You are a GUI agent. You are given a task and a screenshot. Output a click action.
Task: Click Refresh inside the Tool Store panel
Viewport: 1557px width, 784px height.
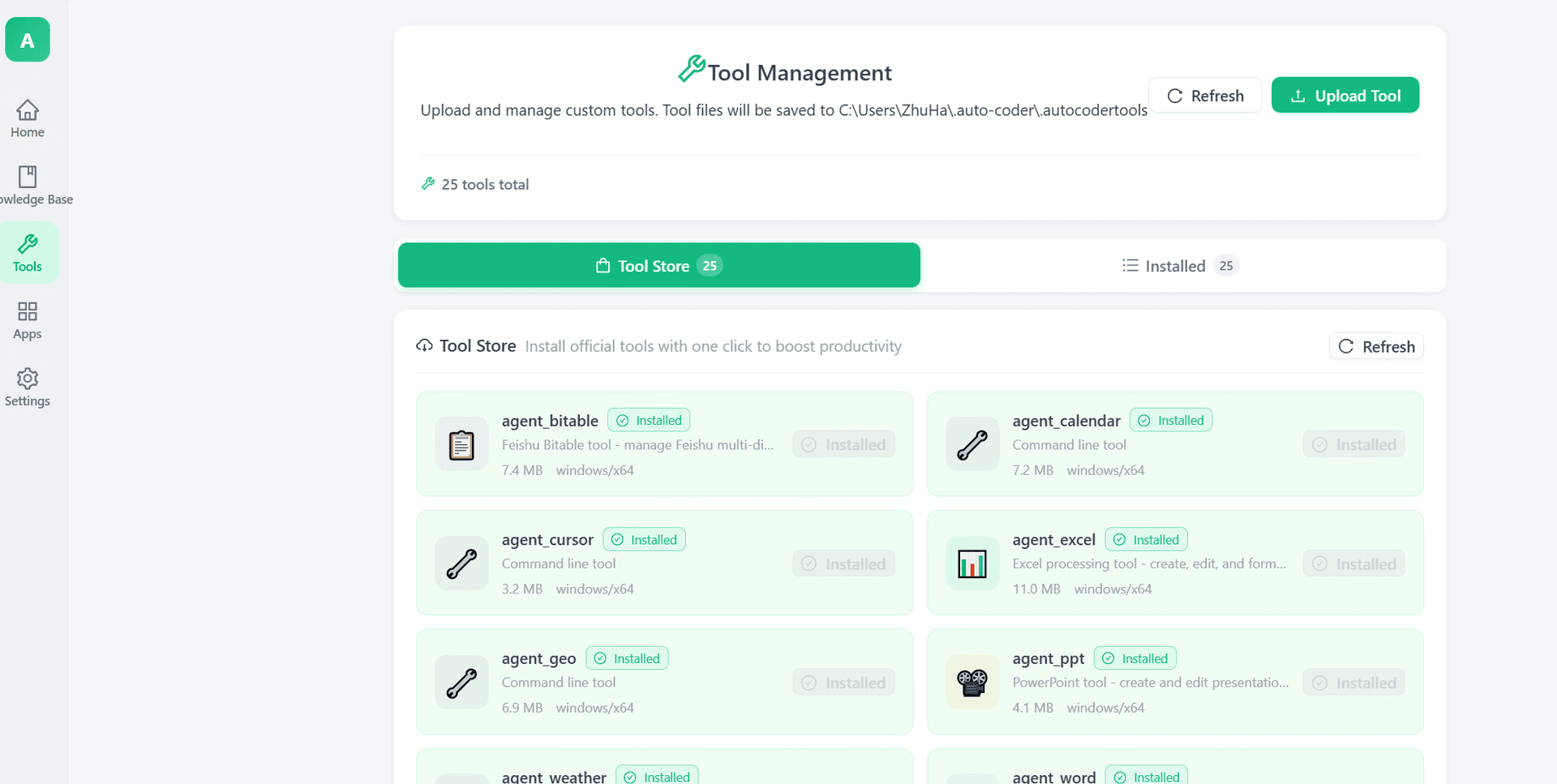[1375, 346]
